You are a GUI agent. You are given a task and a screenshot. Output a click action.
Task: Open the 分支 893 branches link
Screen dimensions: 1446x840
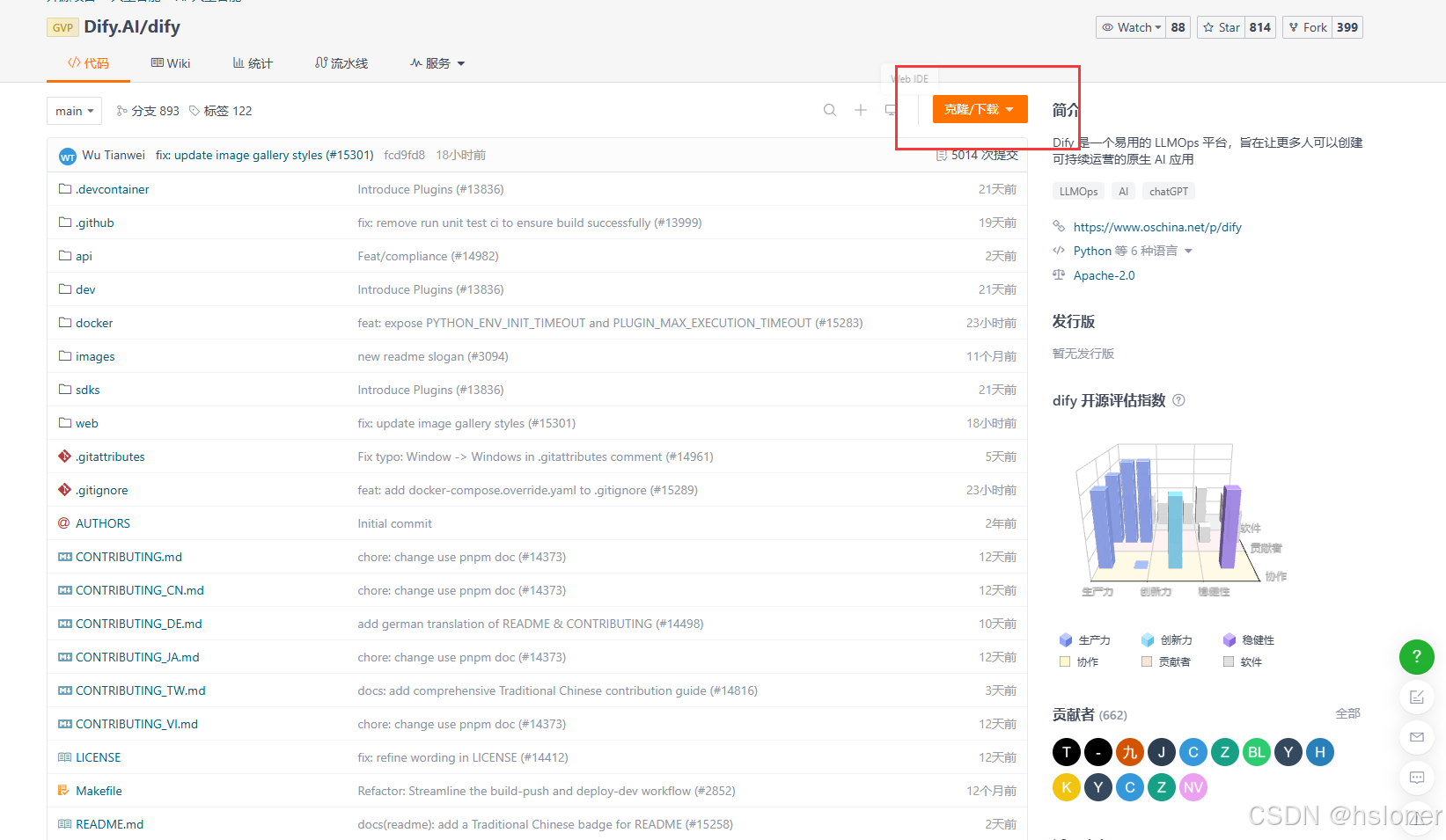point(148,111)
